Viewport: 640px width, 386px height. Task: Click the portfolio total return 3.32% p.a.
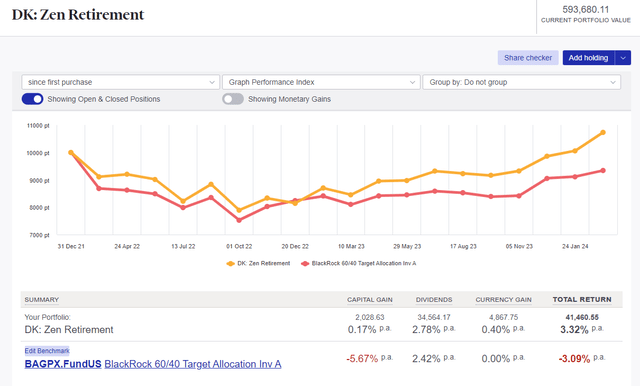click(582, 329)
